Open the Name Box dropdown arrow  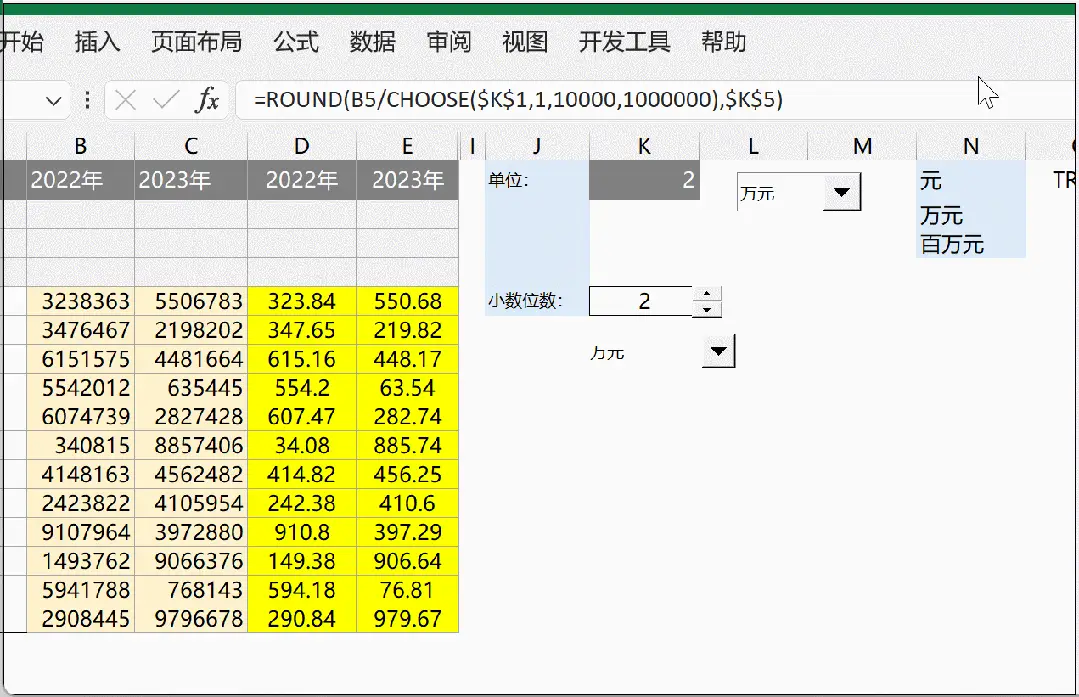pyautogui.click(x=55, y=100)
